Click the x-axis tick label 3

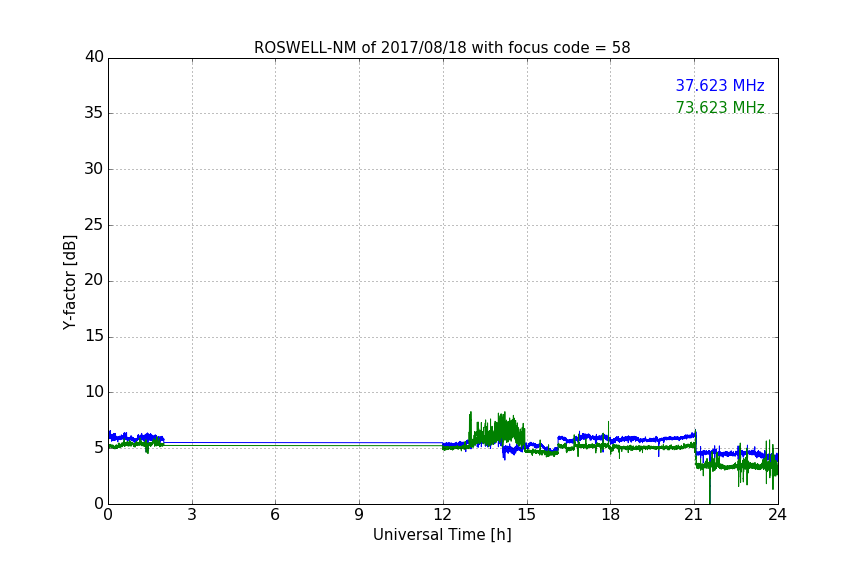[192, 515]
